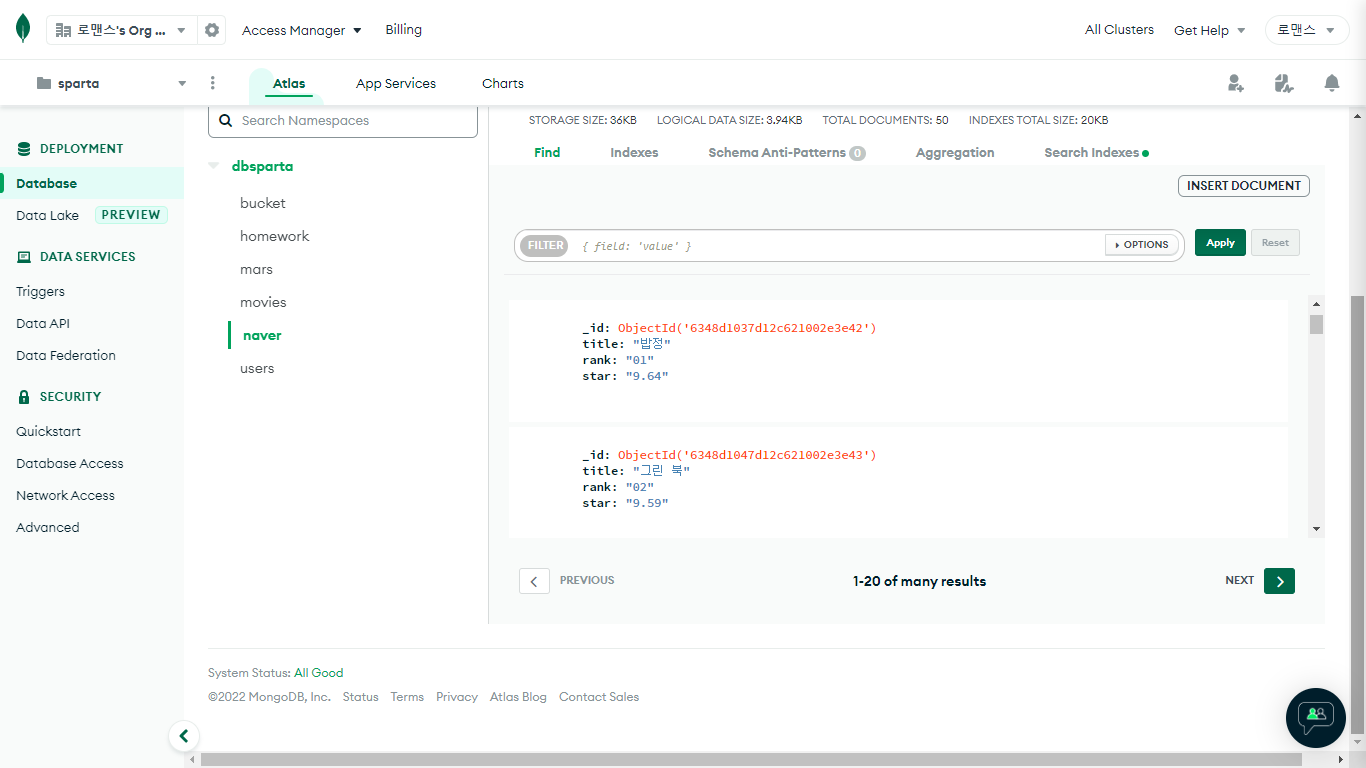Collapse sidebar with the arrow button

(184, 737)
